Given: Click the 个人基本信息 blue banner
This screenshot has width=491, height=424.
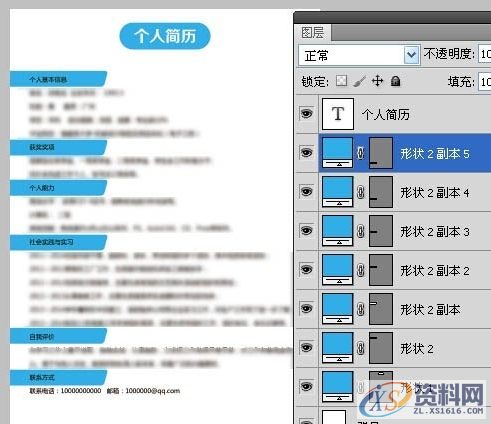Looking at the screenshot, I should 58,79.
